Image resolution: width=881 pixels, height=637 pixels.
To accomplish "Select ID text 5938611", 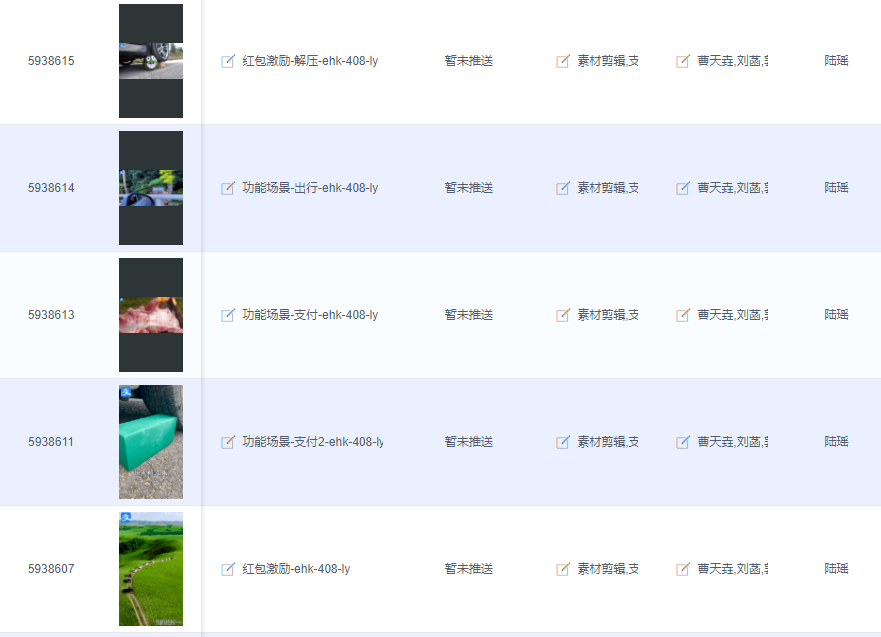I will click(x=51, y=442).
